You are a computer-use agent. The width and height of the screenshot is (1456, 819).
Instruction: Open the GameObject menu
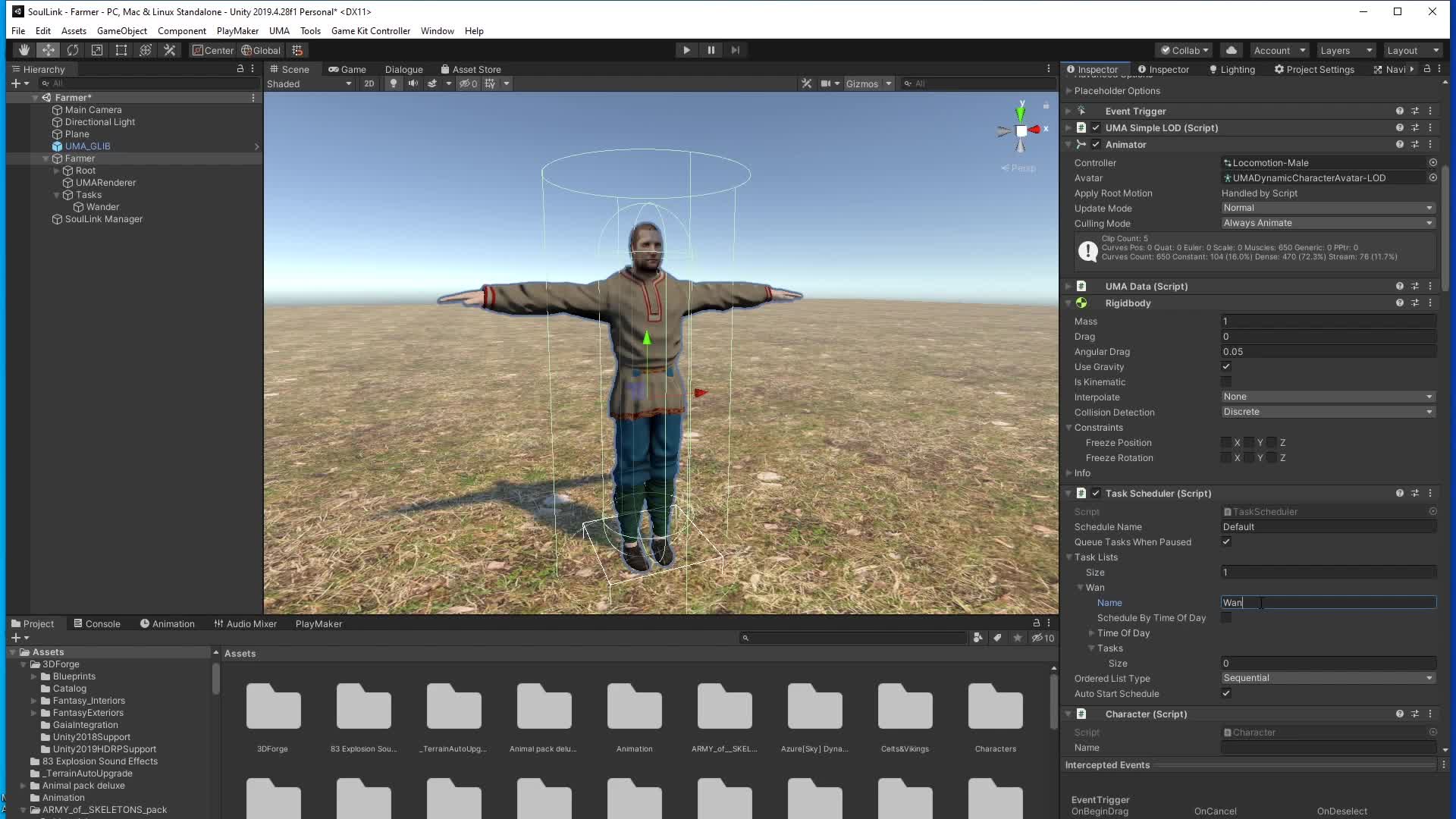pos(121,30)
